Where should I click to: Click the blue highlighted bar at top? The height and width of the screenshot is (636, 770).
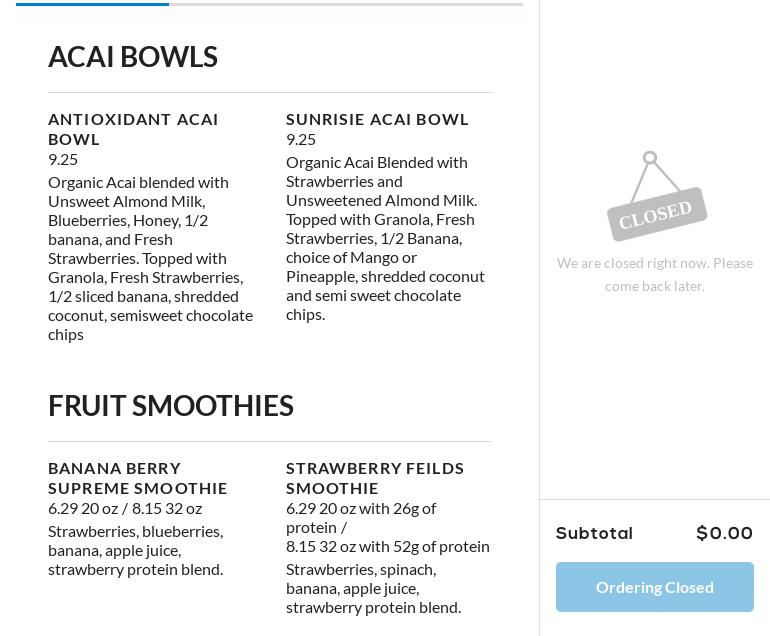pyautogui.click(x=92, y=4)
